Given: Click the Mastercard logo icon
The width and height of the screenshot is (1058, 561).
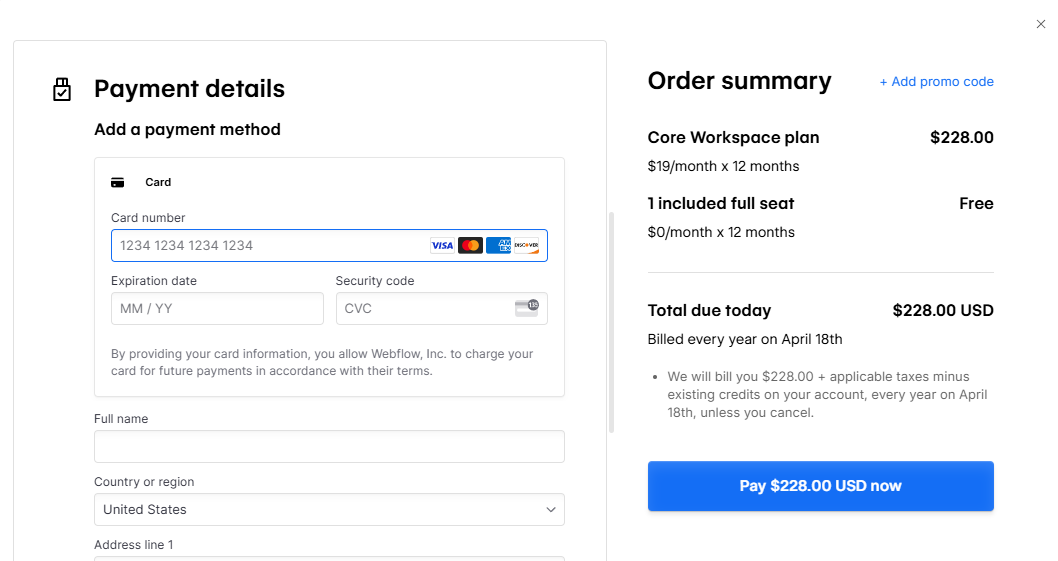Looking at the screenshot, I should click(470, 246).
